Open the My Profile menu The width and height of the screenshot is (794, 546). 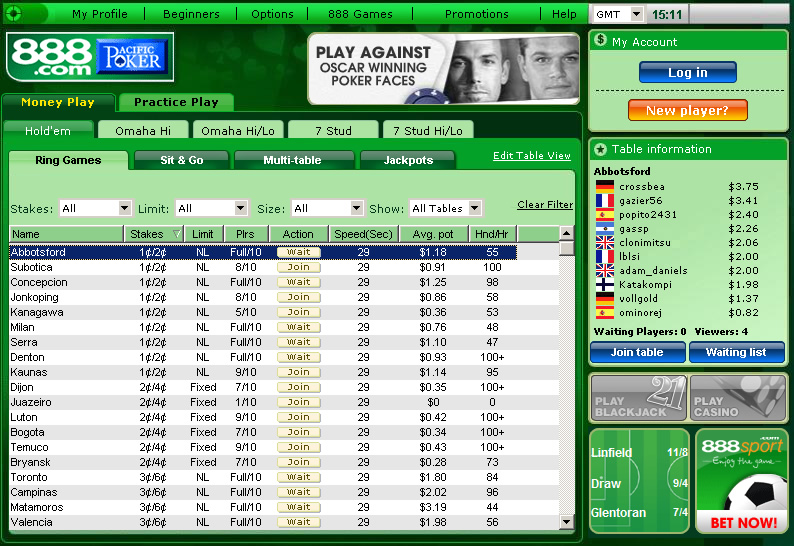tap(100, 14)
